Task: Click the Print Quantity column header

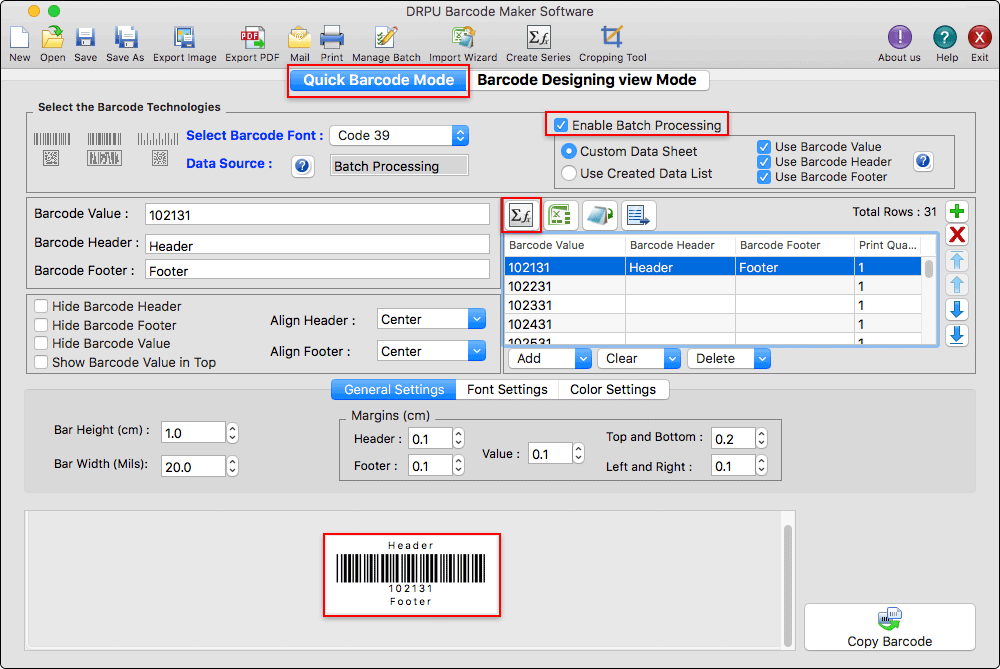Action: pyautogui.click(x=888, y=245)
